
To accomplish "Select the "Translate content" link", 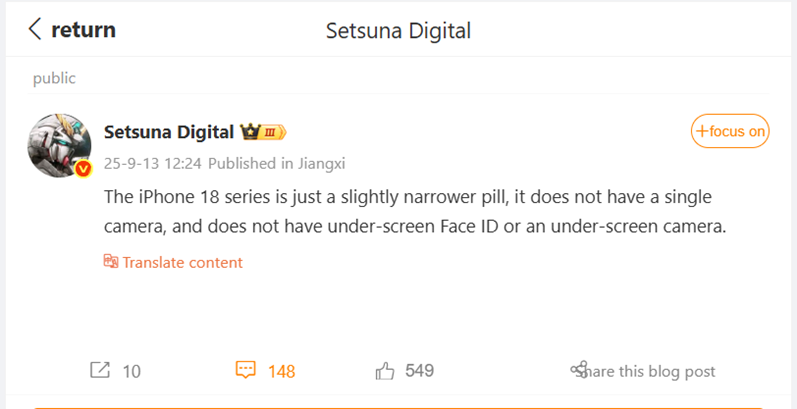I will point(182,262).
